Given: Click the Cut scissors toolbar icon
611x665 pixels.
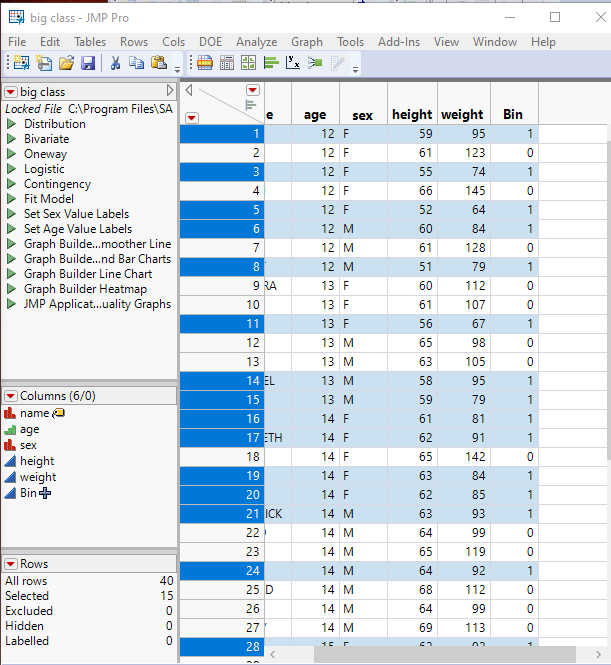Looking at the screenshot, I should click(115, 63).
